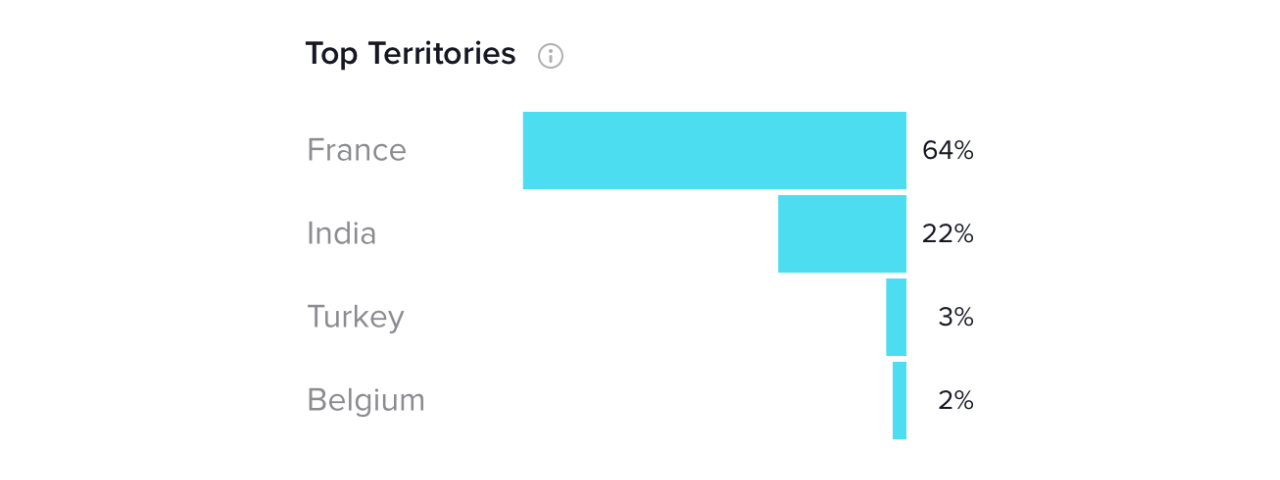Select the India territory label
This screenshot has width=1280, height=480.
point(342,234)
